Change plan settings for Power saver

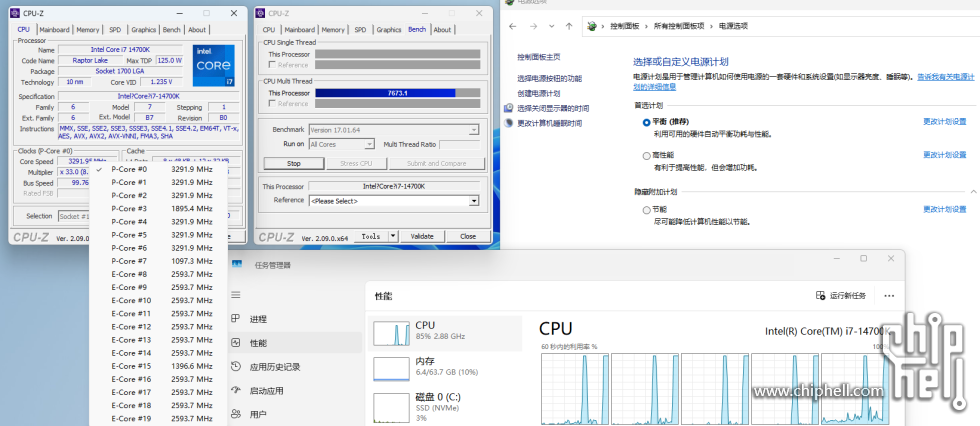tap(944, 209)
